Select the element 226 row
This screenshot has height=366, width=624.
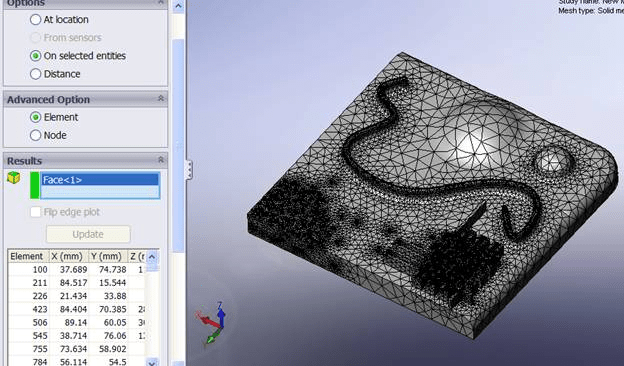coord(76,296)
